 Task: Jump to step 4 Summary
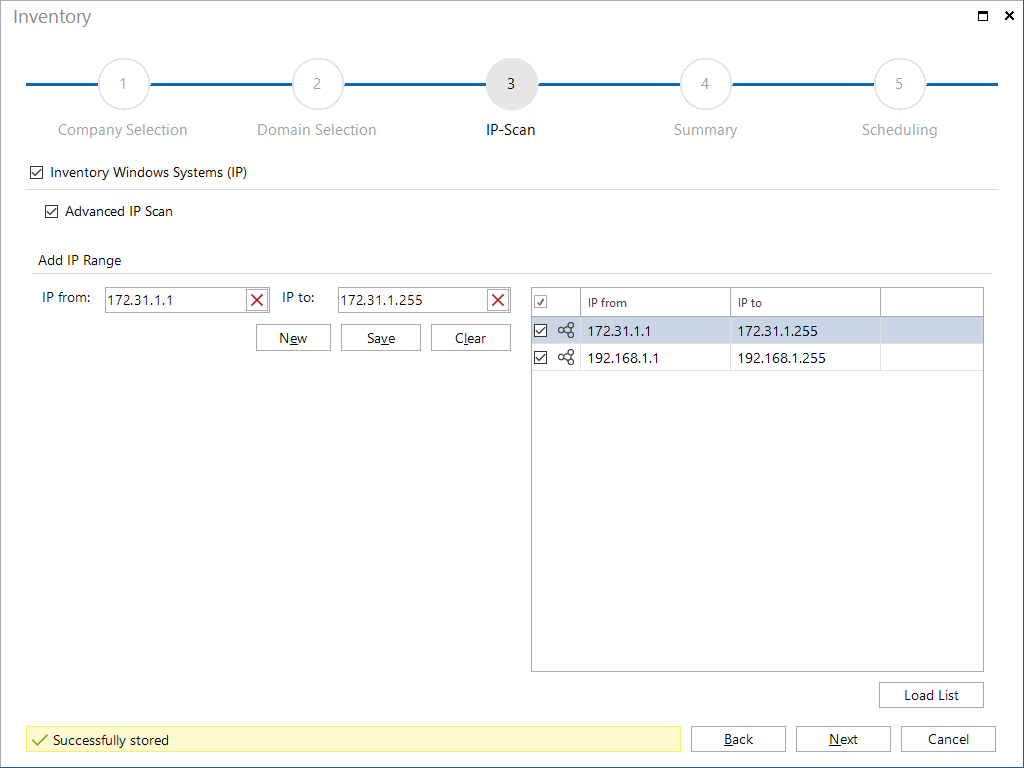point(705,84)
